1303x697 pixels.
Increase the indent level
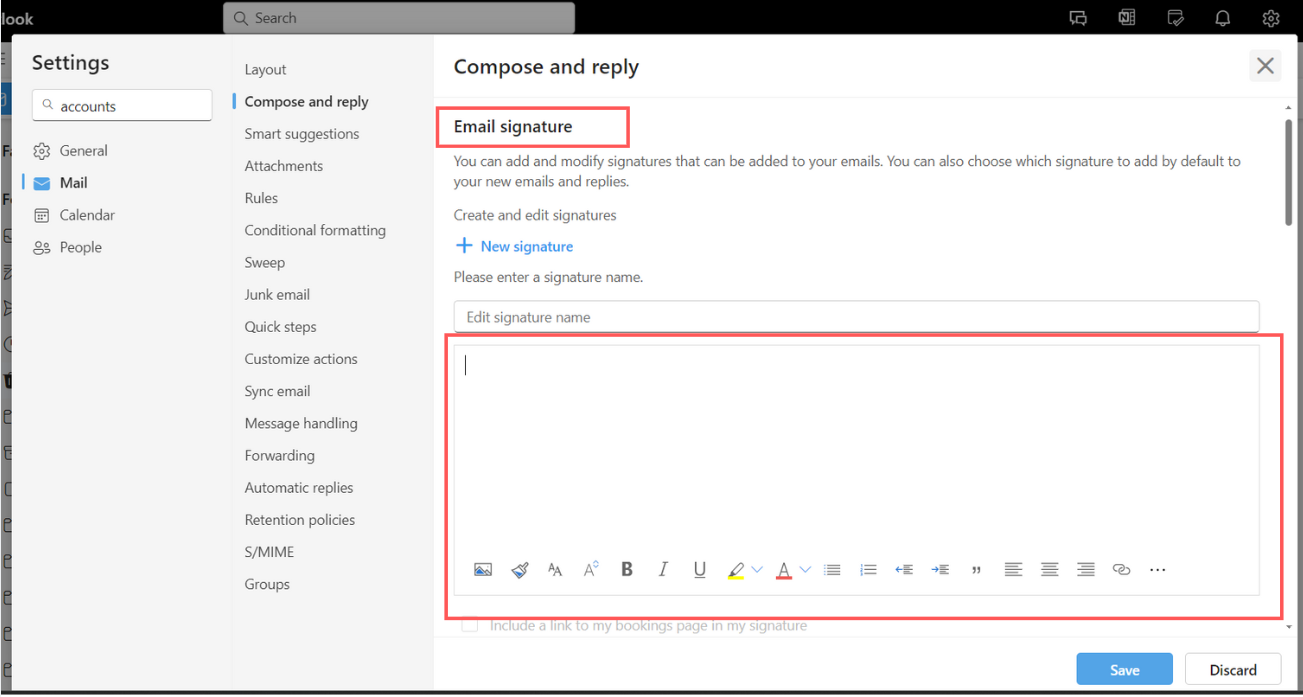coord(940,570)
